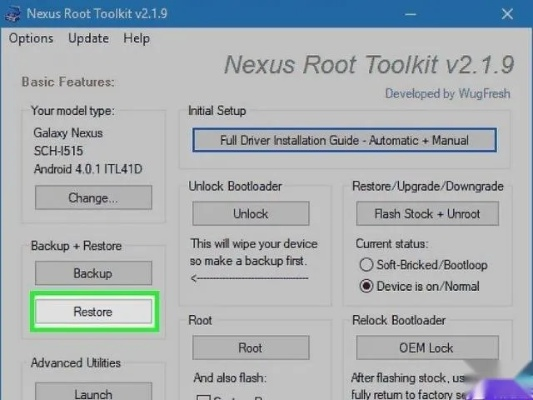Open the Help menu
This screenshot has height=400, width=533.
(136, 38)
